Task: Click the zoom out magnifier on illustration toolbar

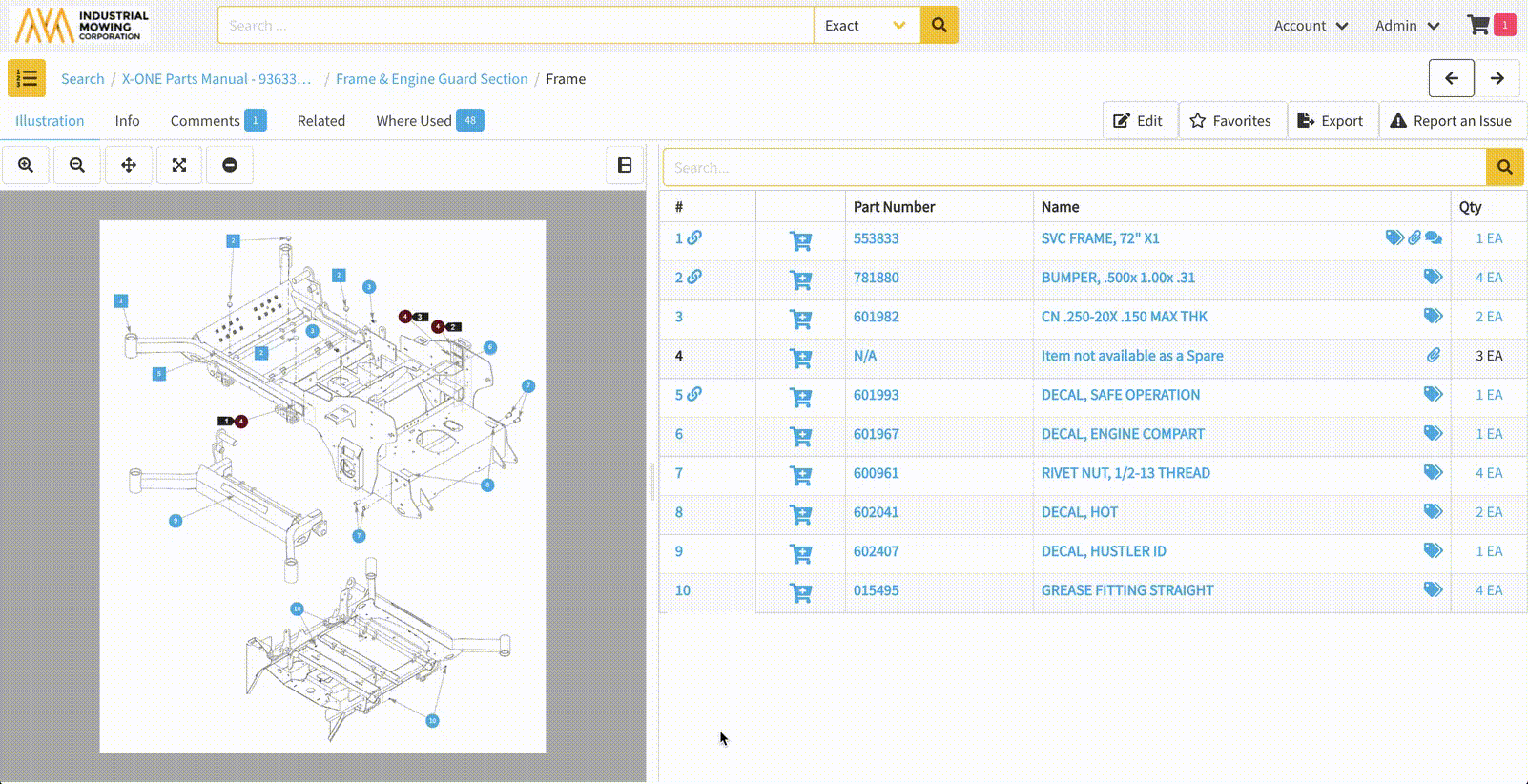Action: 77,165
